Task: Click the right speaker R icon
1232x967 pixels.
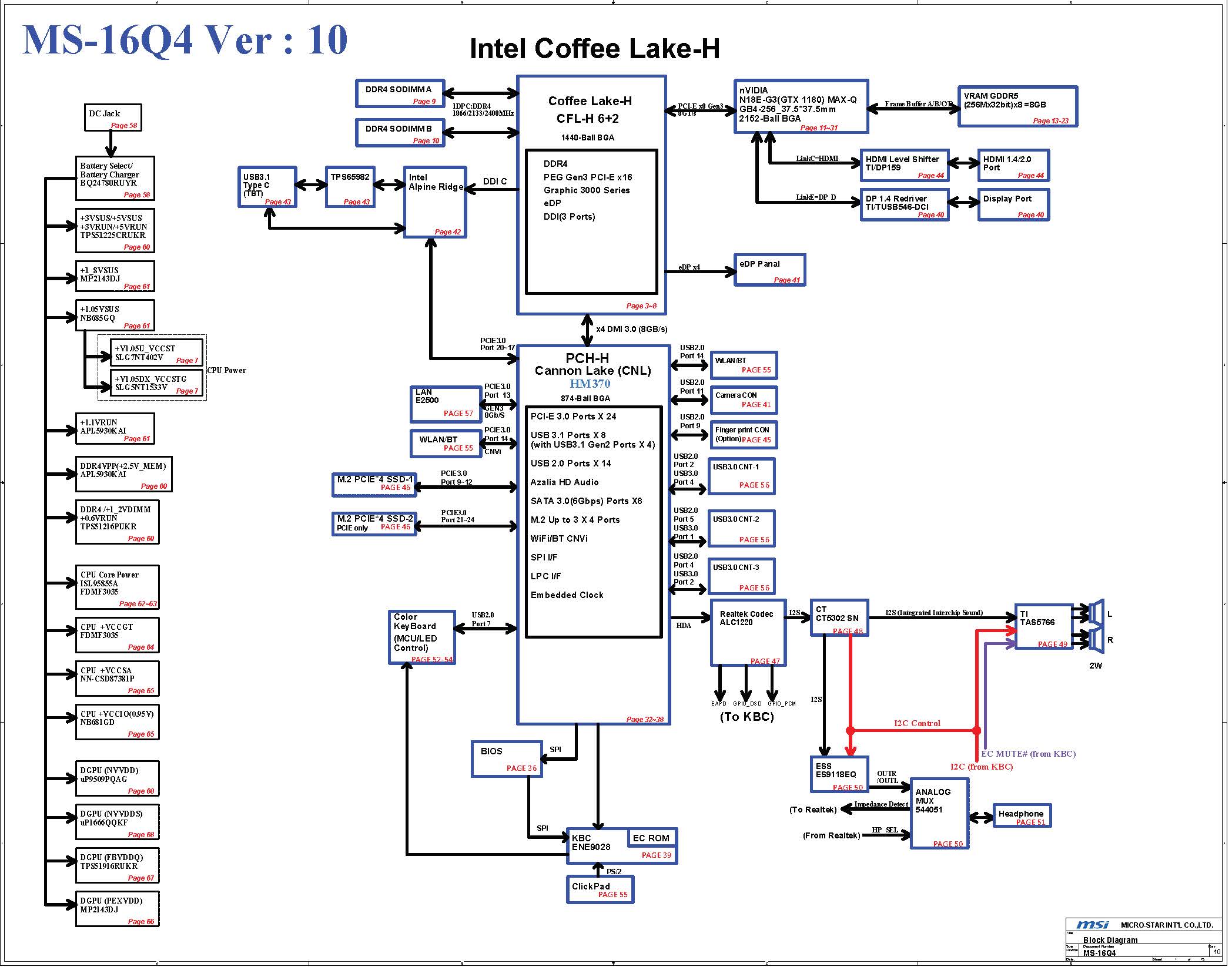Action: (1097, 640)
